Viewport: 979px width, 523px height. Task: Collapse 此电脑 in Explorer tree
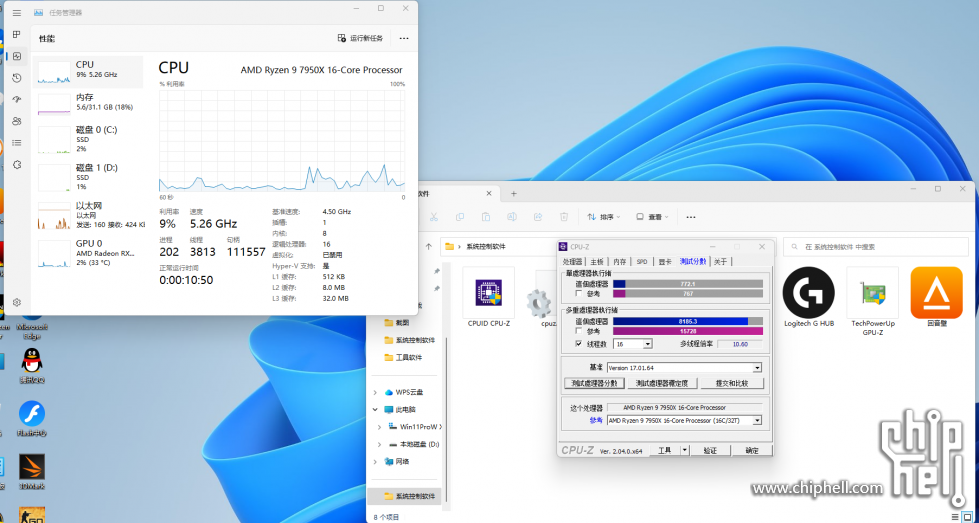(375, 409)
